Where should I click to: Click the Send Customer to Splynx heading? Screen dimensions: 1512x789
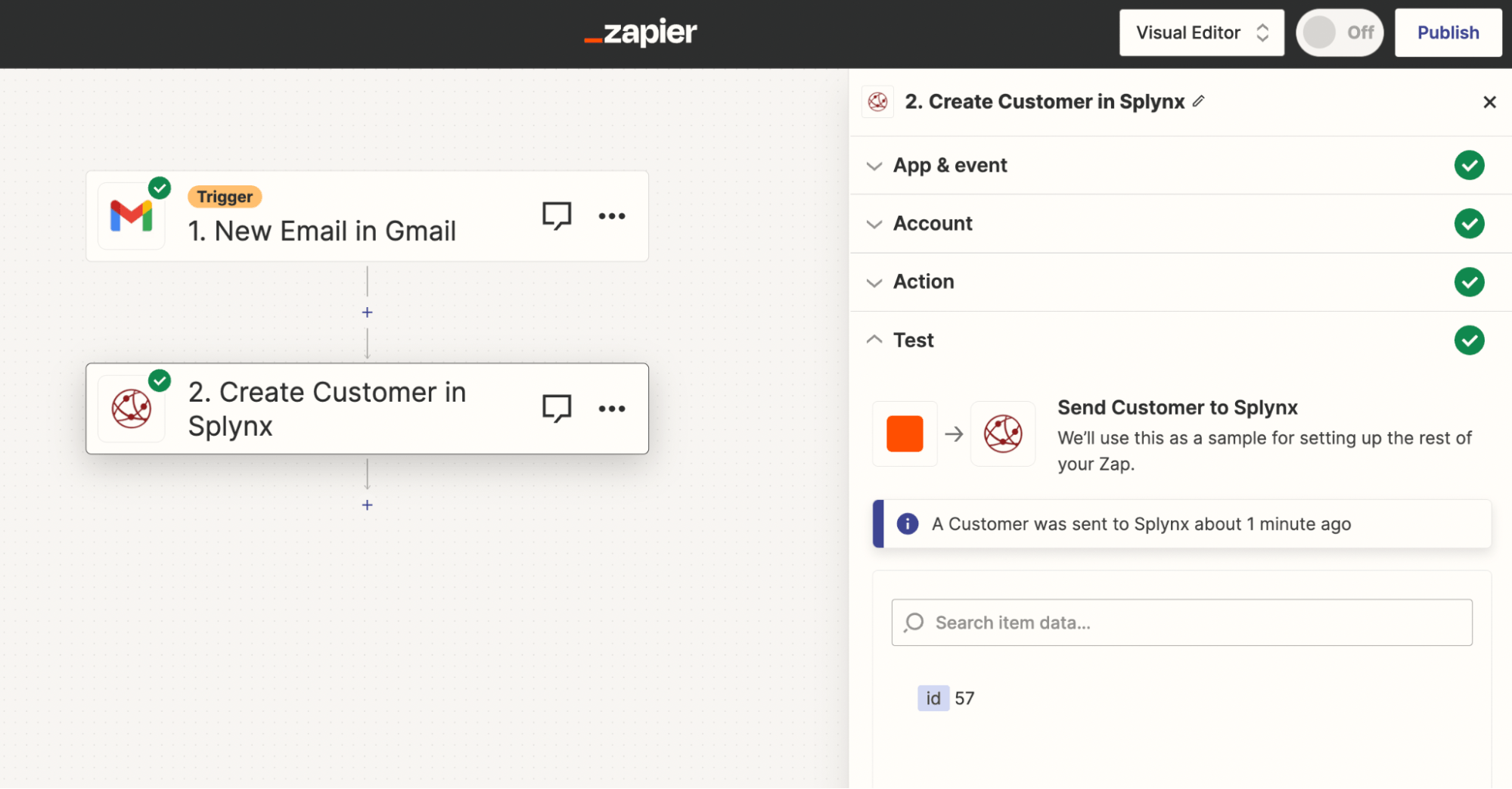point(1177,408)
